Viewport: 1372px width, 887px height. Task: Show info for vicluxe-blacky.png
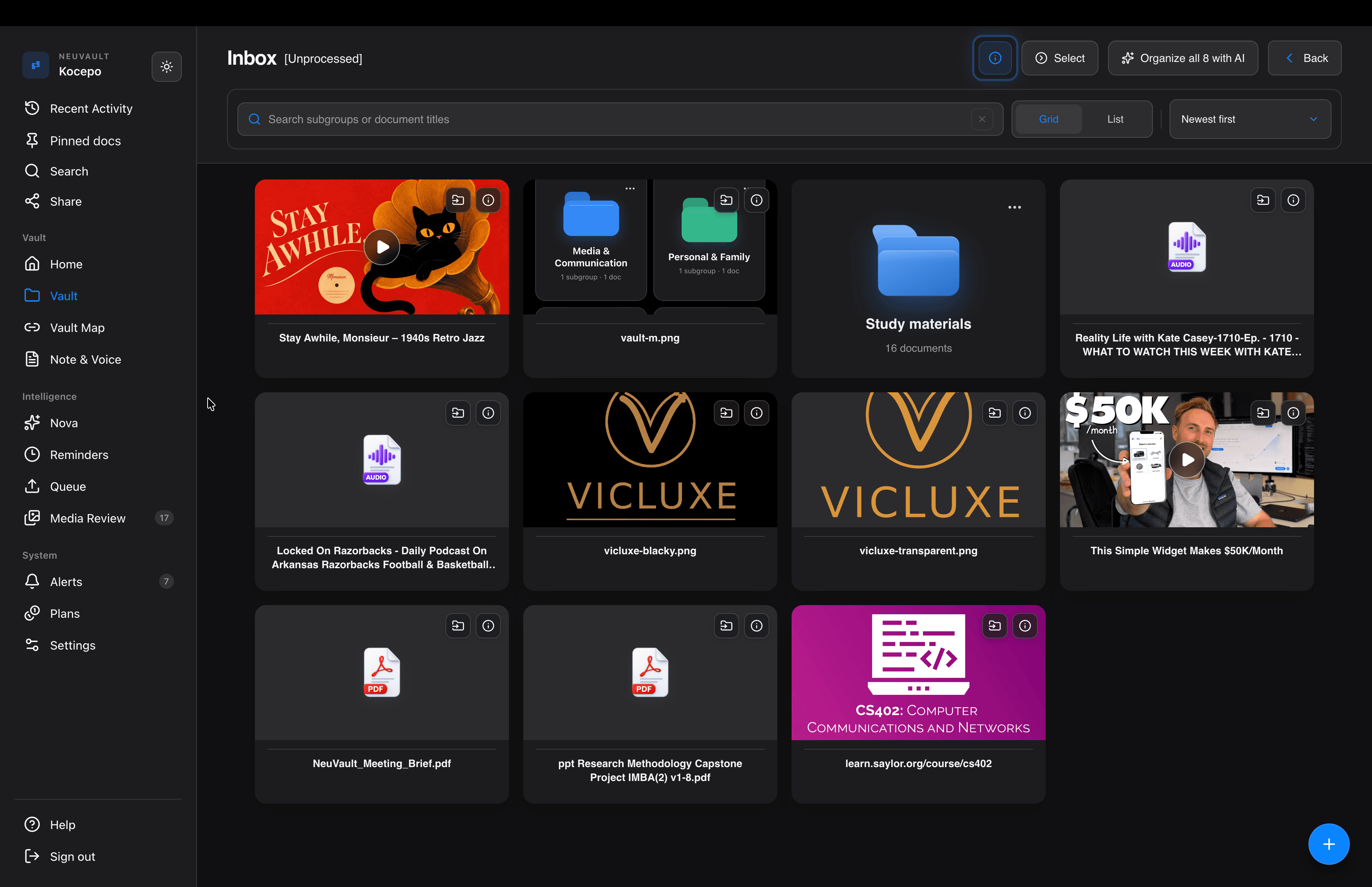coord(757,413)
